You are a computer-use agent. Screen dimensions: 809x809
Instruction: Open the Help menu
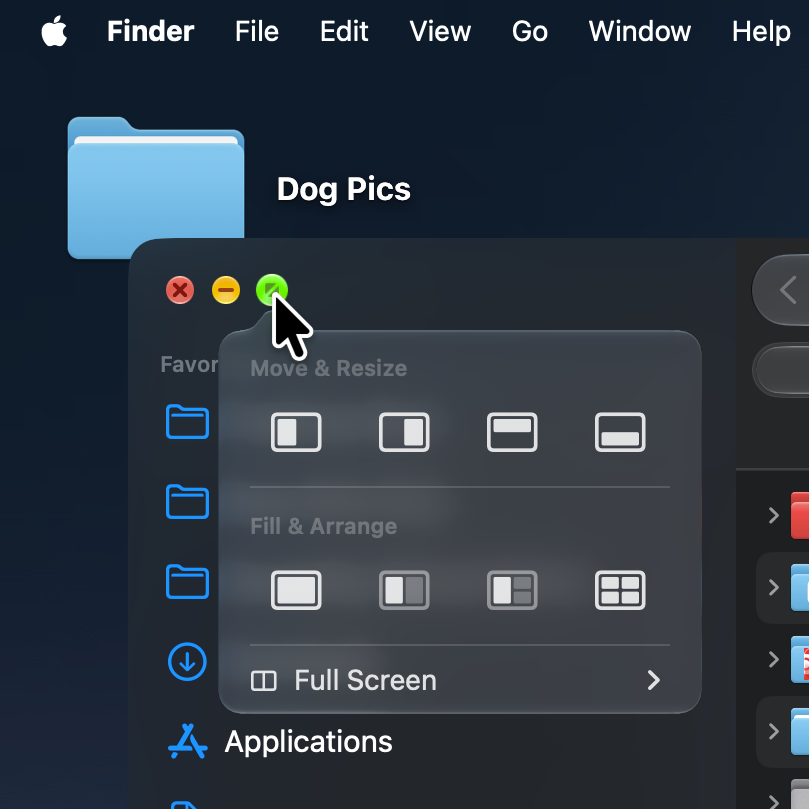[x=761, y=31]
